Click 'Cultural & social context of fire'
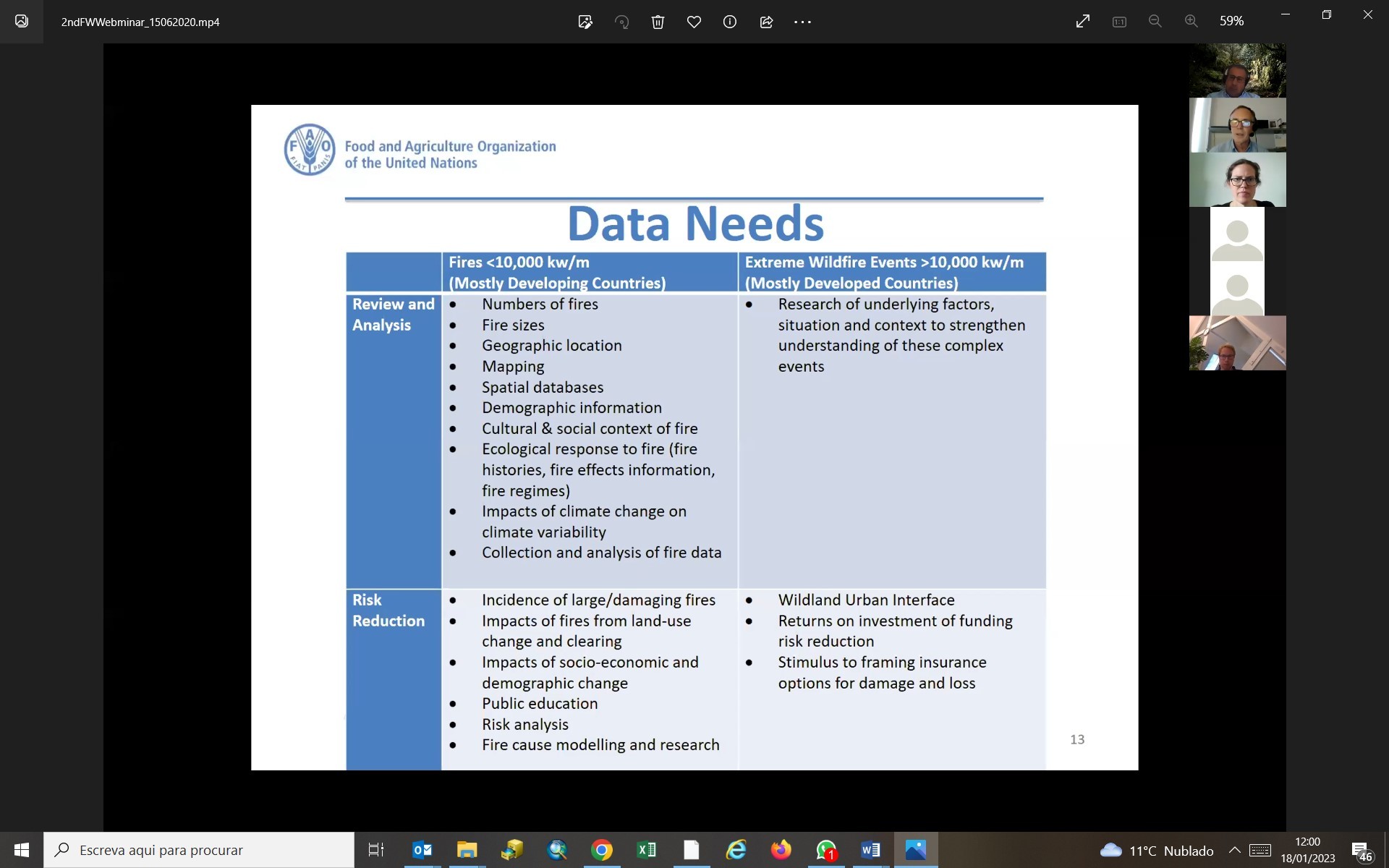 590,429
